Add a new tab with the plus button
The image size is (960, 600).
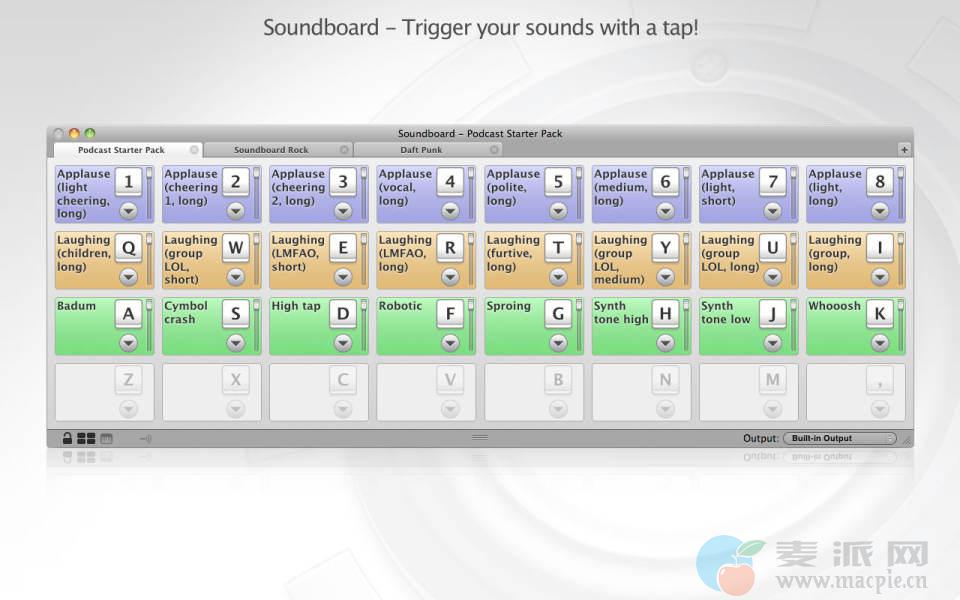click(x=904, y=150)
